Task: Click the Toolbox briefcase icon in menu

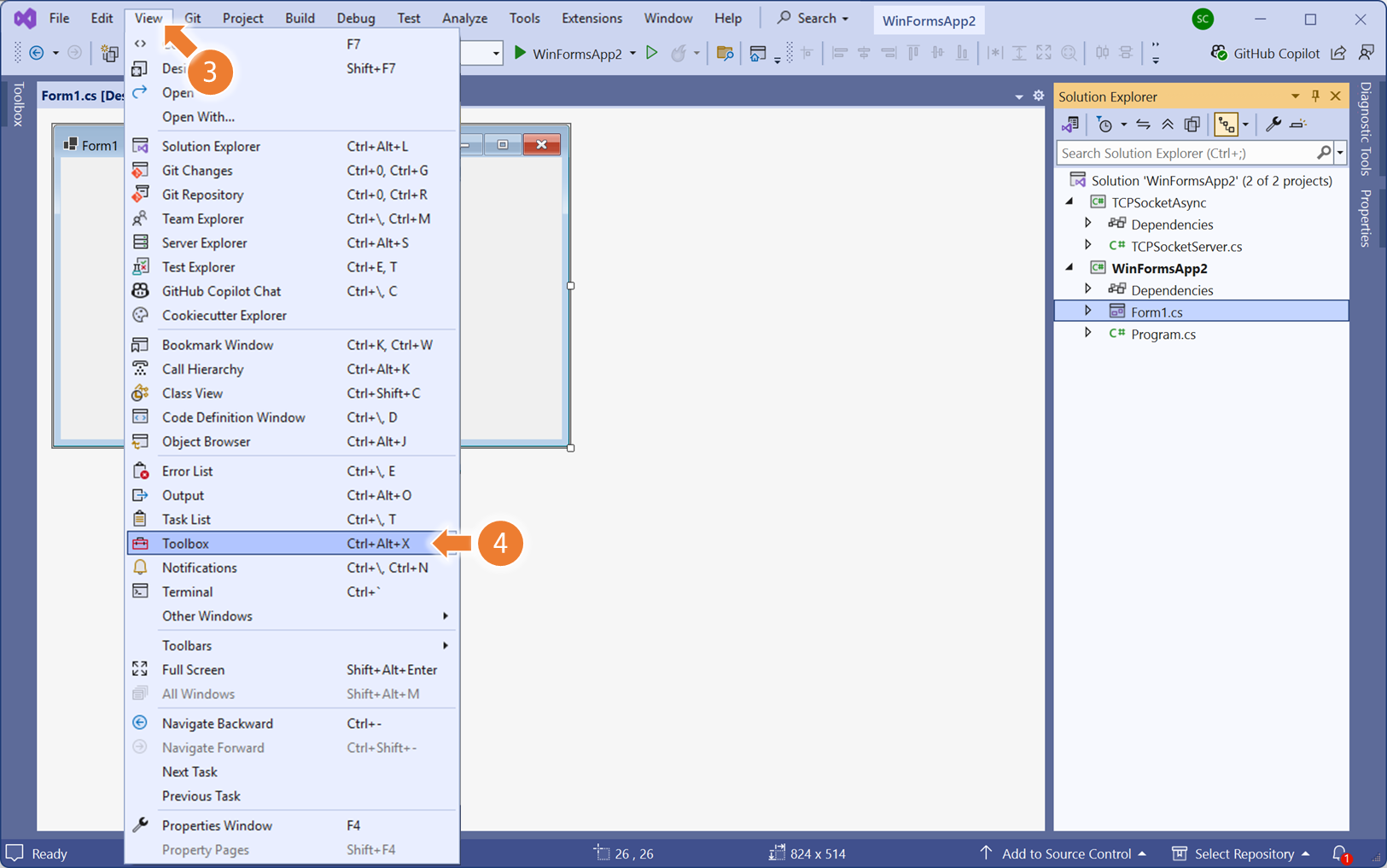Action: pyautogui.click(x=141, y=543)
